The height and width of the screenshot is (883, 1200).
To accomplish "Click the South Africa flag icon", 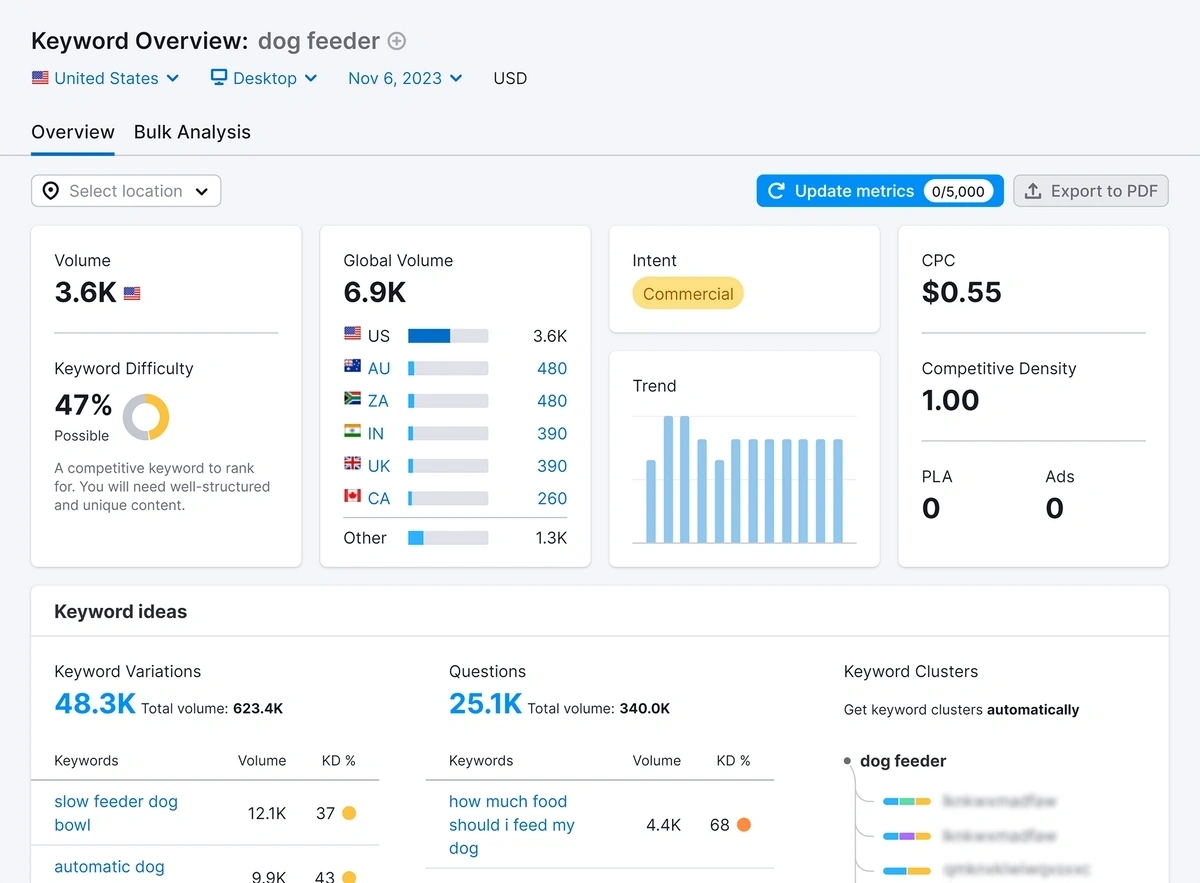I will coord(352,400).
